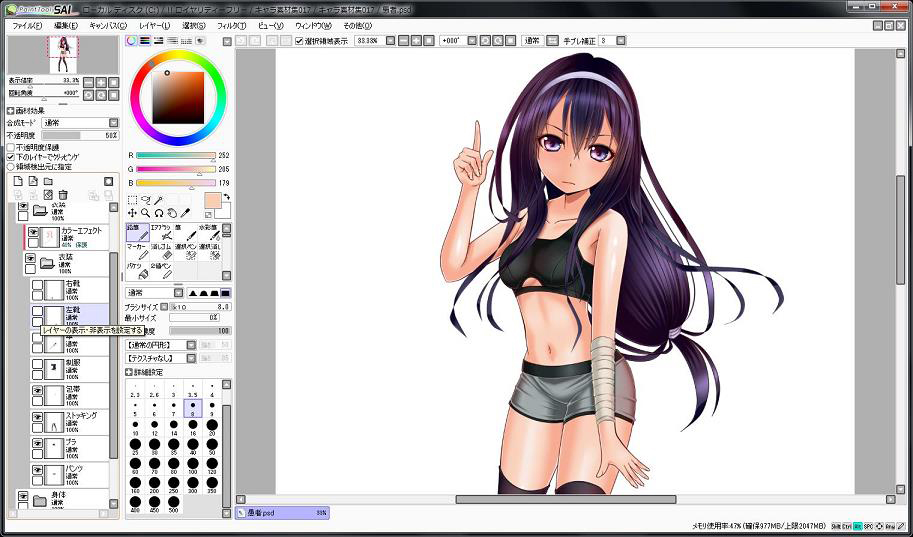Click the foreground color swatch
Viewport: 913px width, 537px height.
212,200
